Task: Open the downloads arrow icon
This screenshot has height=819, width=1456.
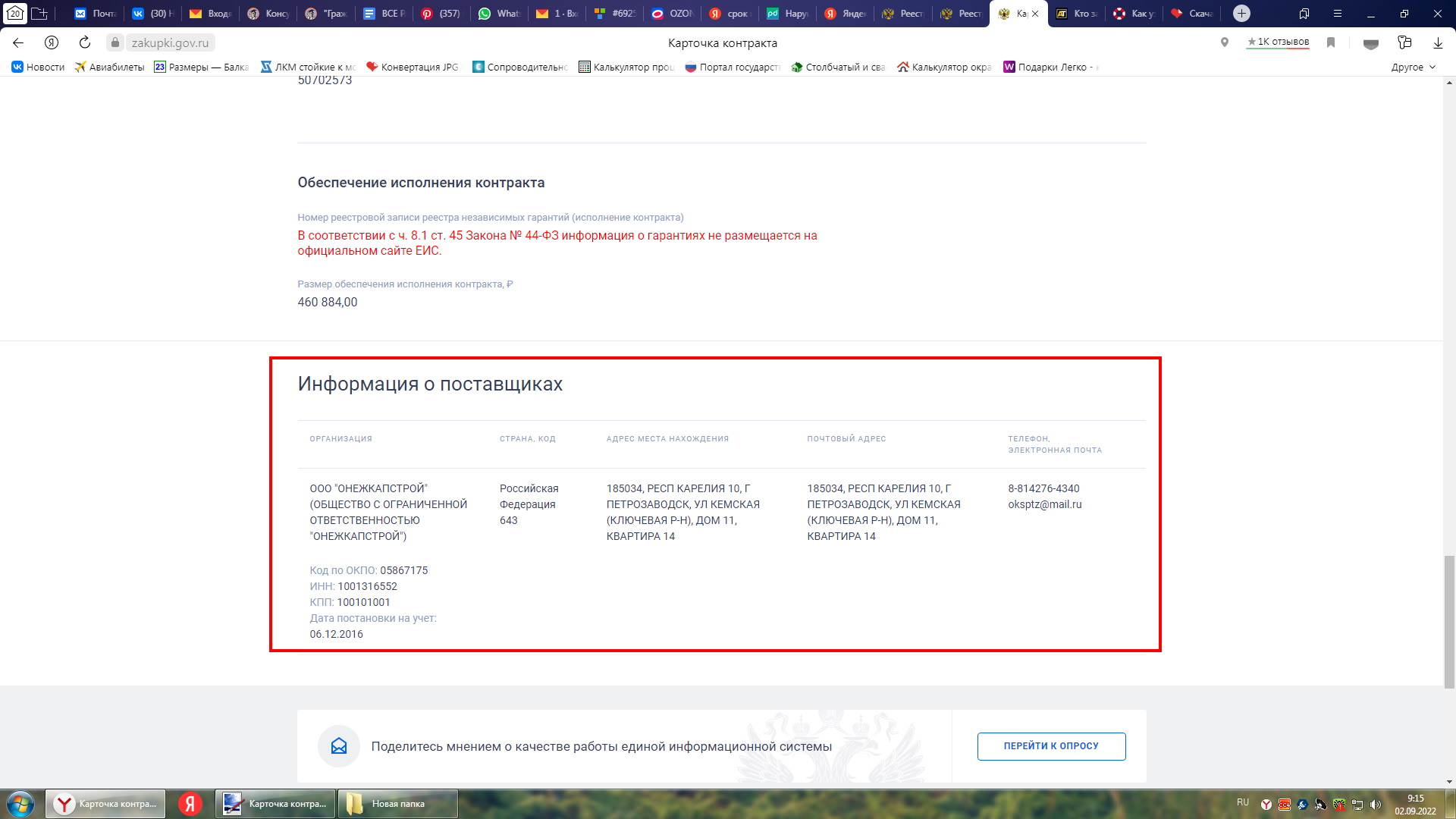Action: 1438,42
